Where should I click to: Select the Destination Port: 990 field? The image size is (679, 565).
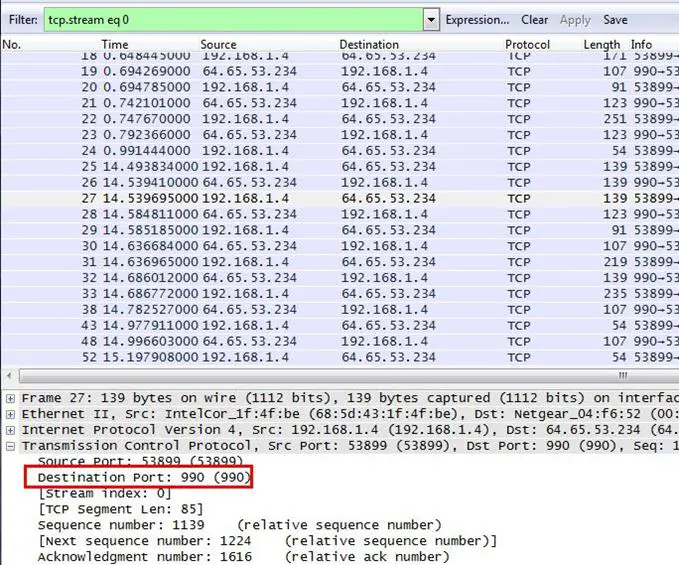coord(137,478)
